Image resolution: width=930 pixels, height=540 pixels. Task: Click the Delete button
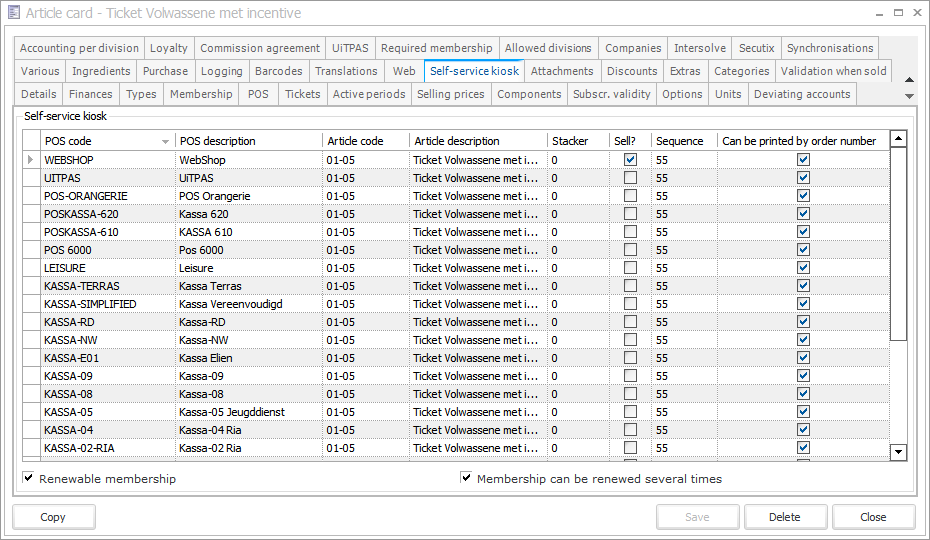pyautogui.click(x=784, y=517)
